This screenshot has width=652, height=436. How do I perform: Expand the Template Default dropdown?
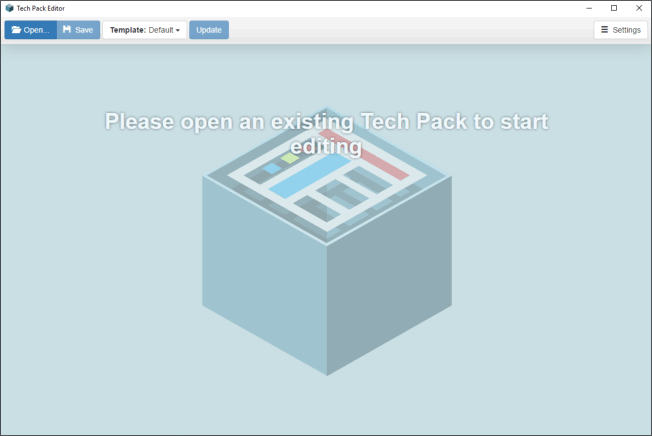(x=145, y=30)
